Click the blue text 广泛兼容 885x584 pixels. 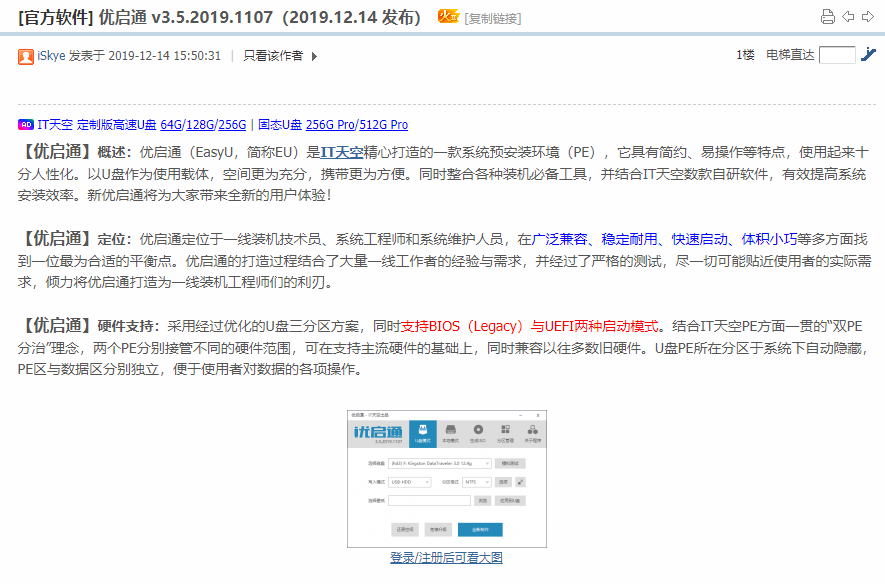pos(559,239)
